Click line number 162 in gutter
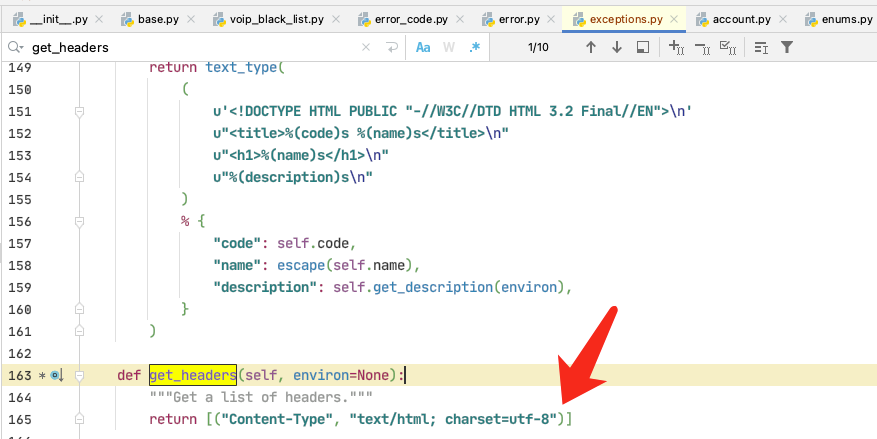Viewport: 877px width, 439px height. click(x=20, y=353)
